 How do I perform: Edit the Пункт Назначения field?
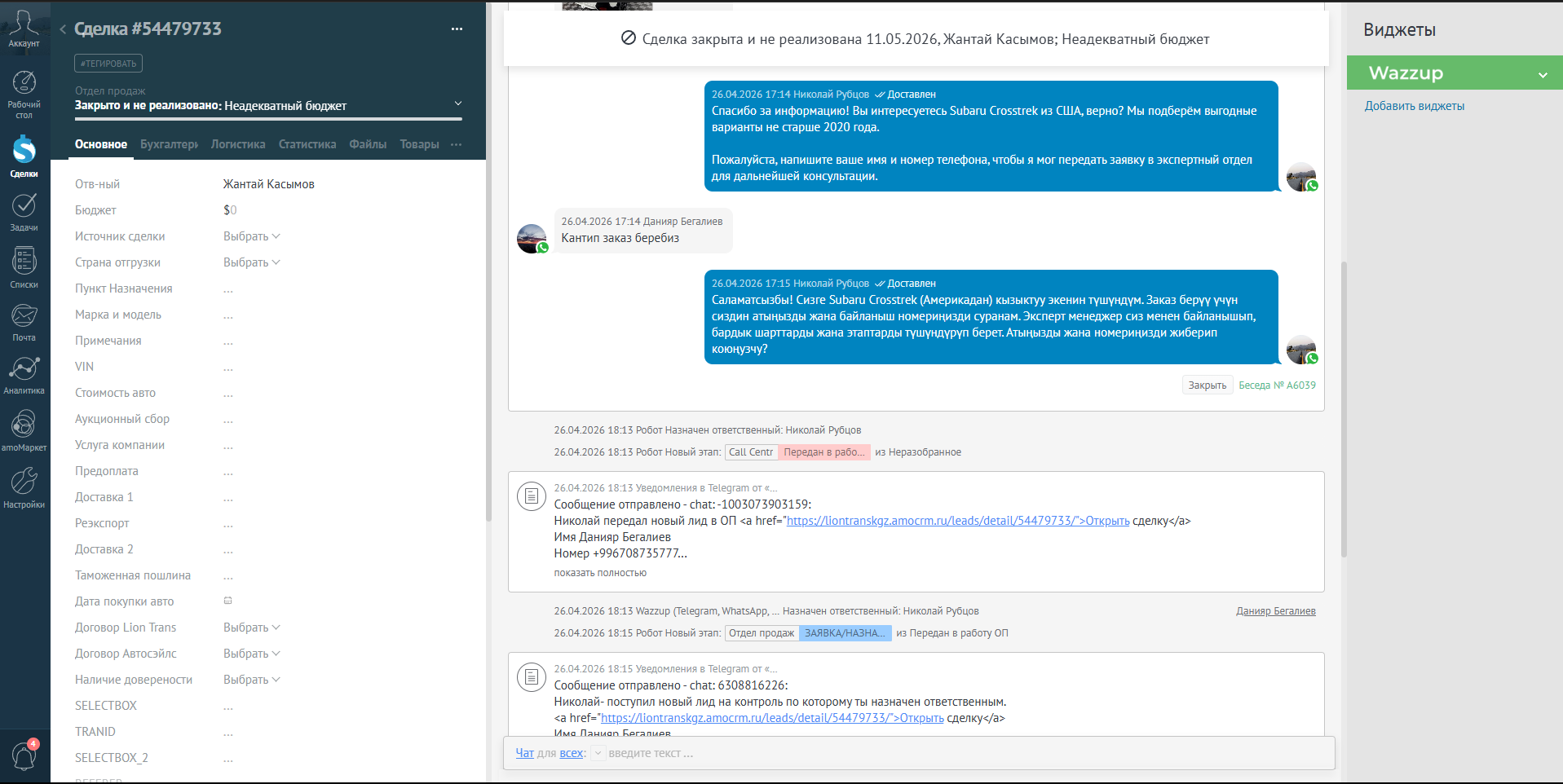pyautogui.click(x=342, y=288)
